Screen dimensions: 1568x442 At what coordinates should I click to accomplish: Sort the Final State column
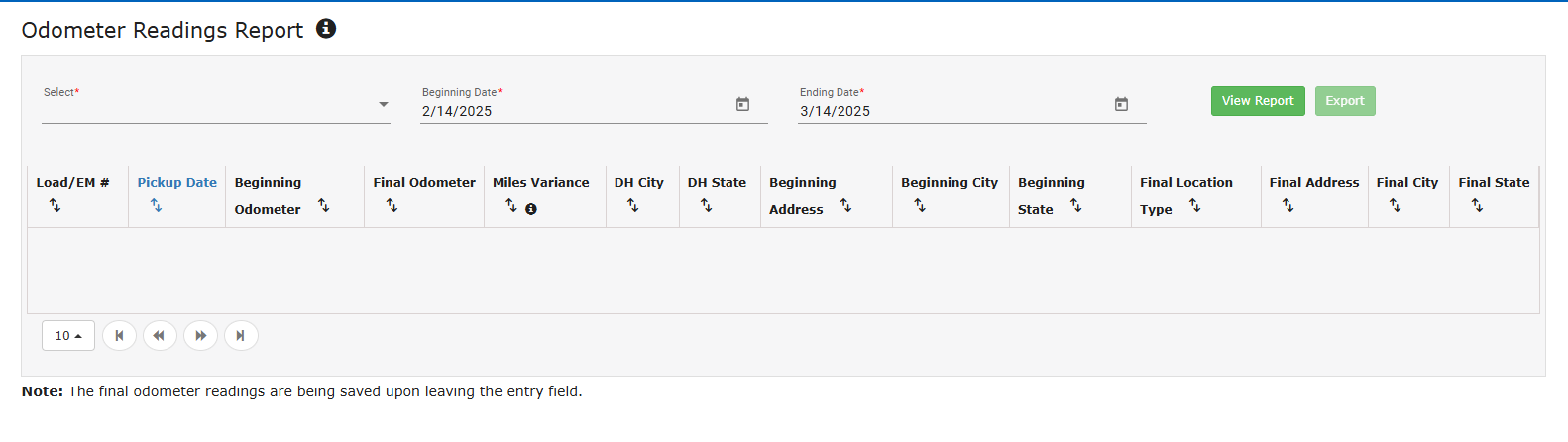[1477, 205]
